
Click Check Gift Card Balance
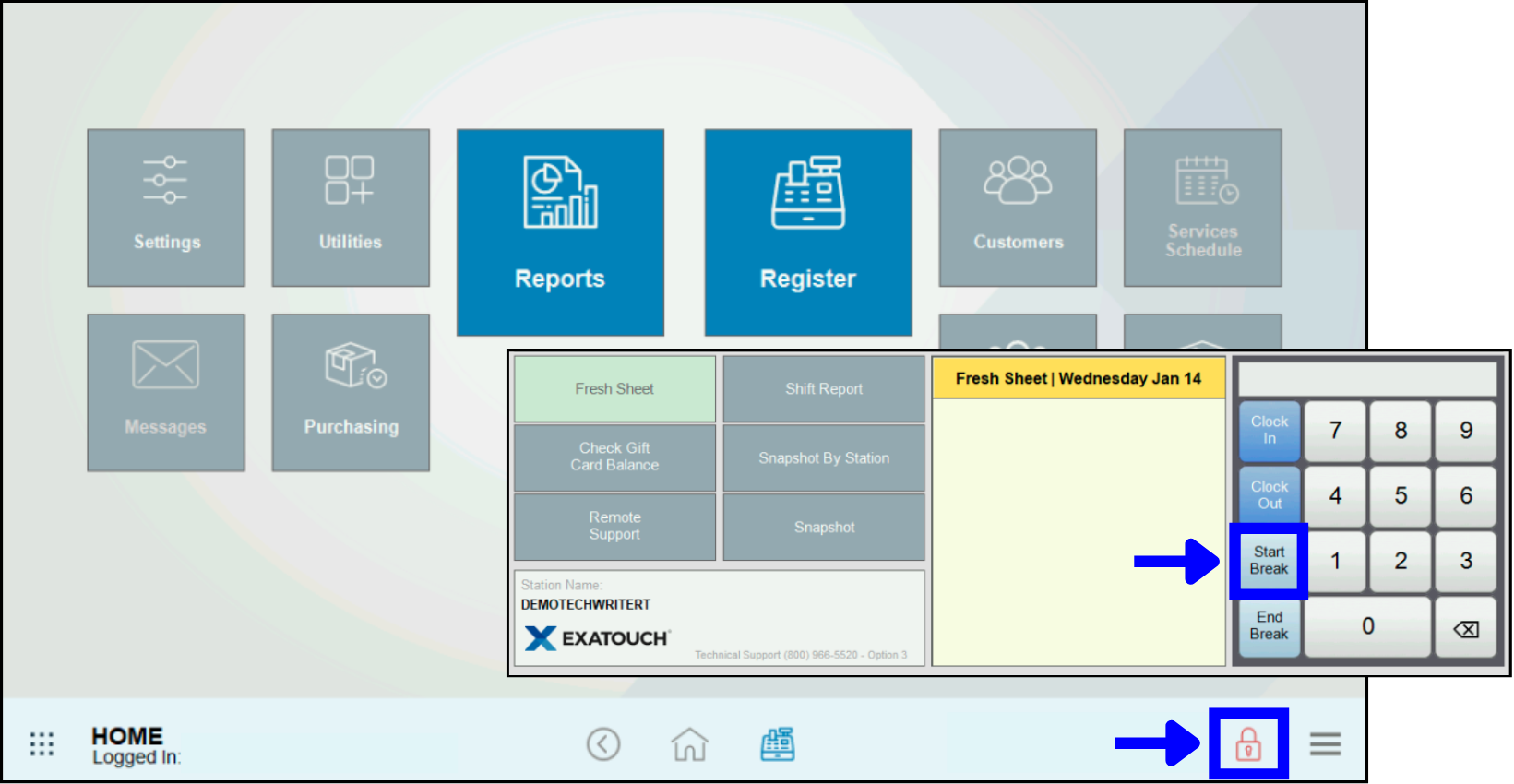point(614,457)
